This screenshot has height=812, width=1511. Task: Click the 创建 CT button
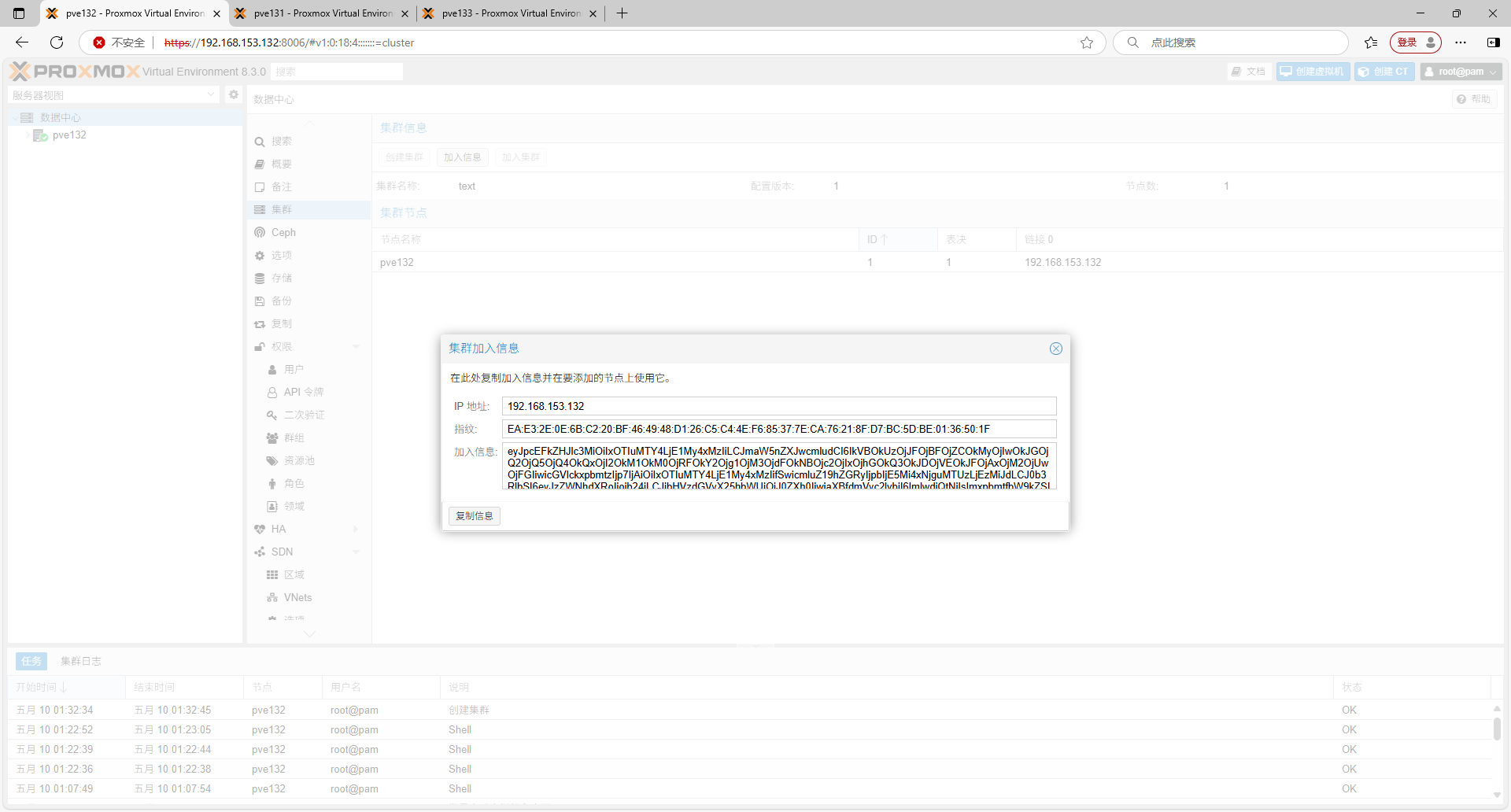(x=1384, y=72)
